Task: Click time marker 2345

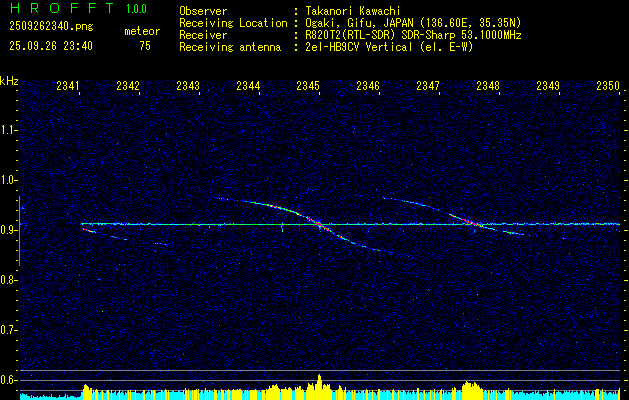Action: click(308, 85)
